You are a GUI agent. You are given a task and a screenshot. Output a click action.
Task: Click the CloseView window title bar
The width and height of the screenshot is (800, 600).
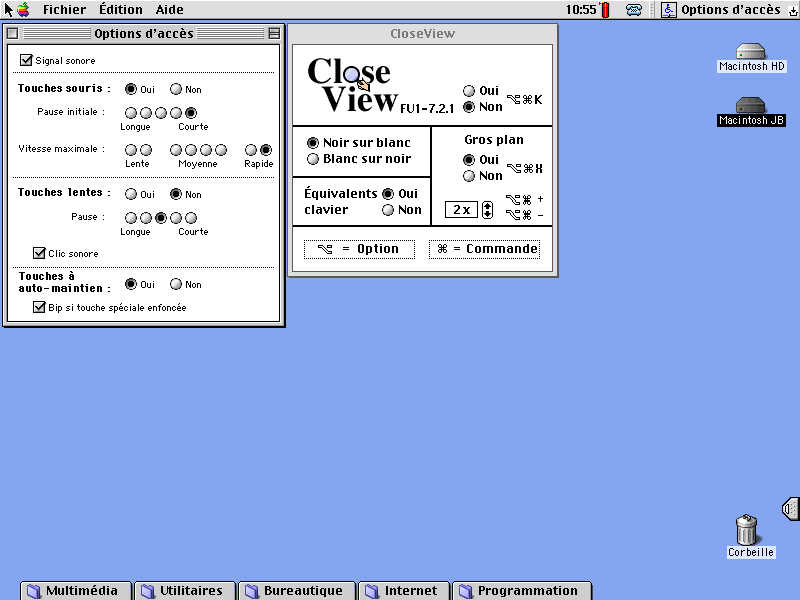coord(422,34)
